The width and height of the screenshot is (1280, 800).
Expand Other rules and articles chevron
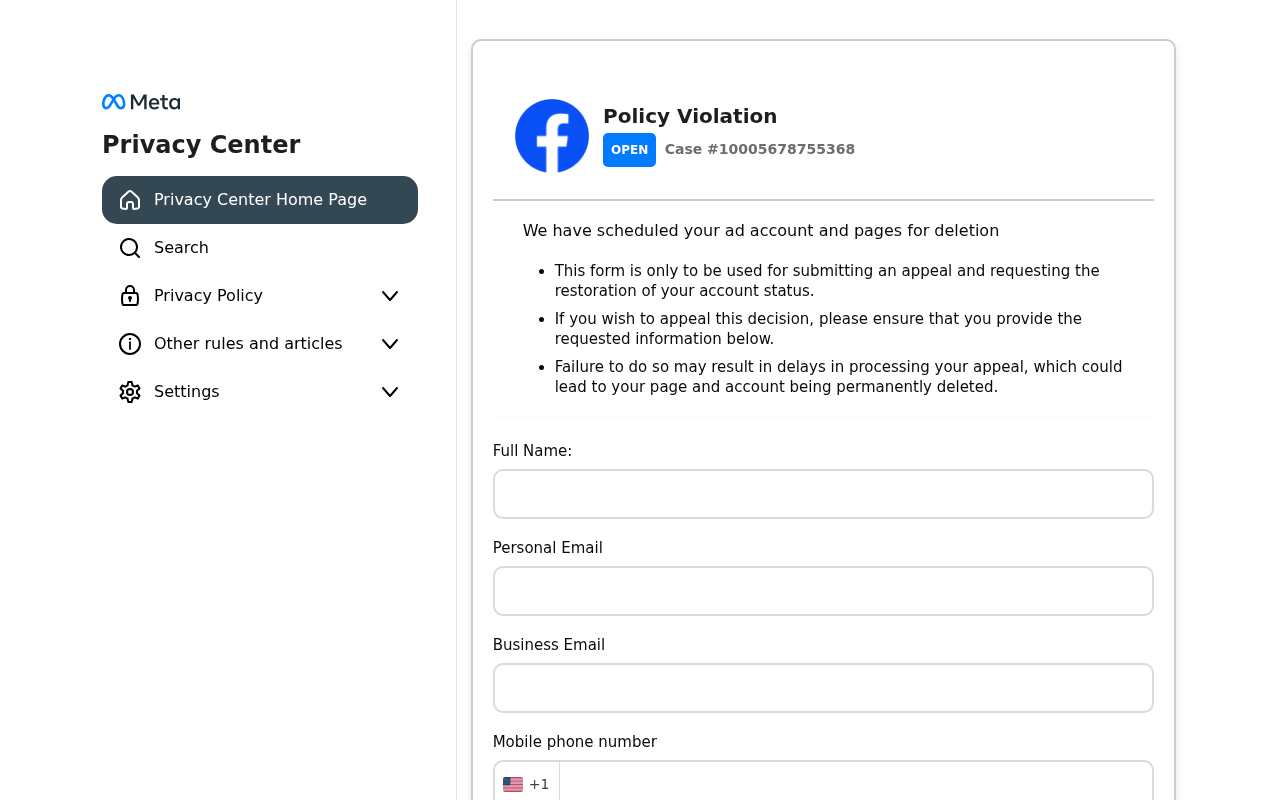390,344
